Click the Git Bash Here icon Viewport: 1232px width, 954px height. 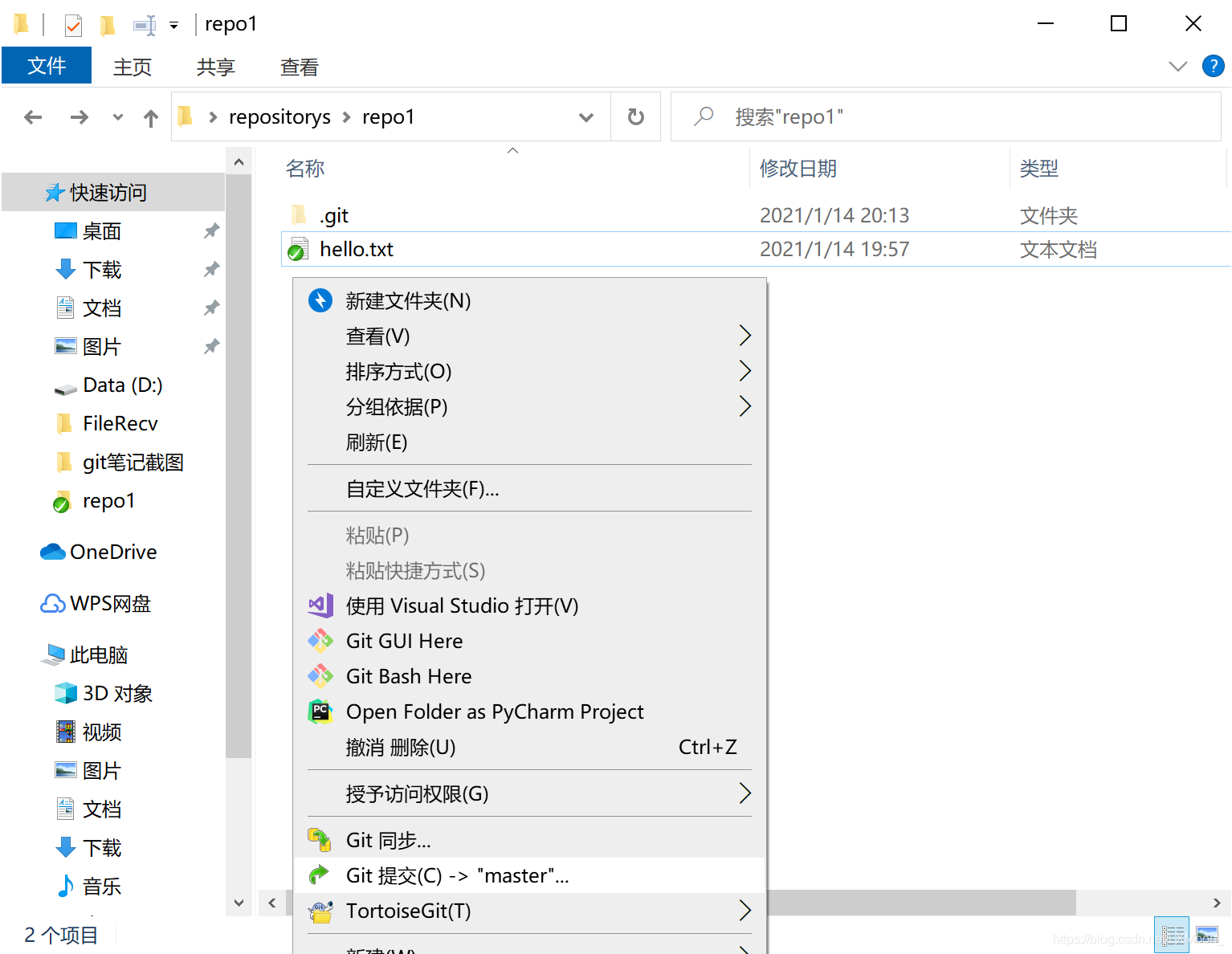pyautogui.click(x=320, y=676)
